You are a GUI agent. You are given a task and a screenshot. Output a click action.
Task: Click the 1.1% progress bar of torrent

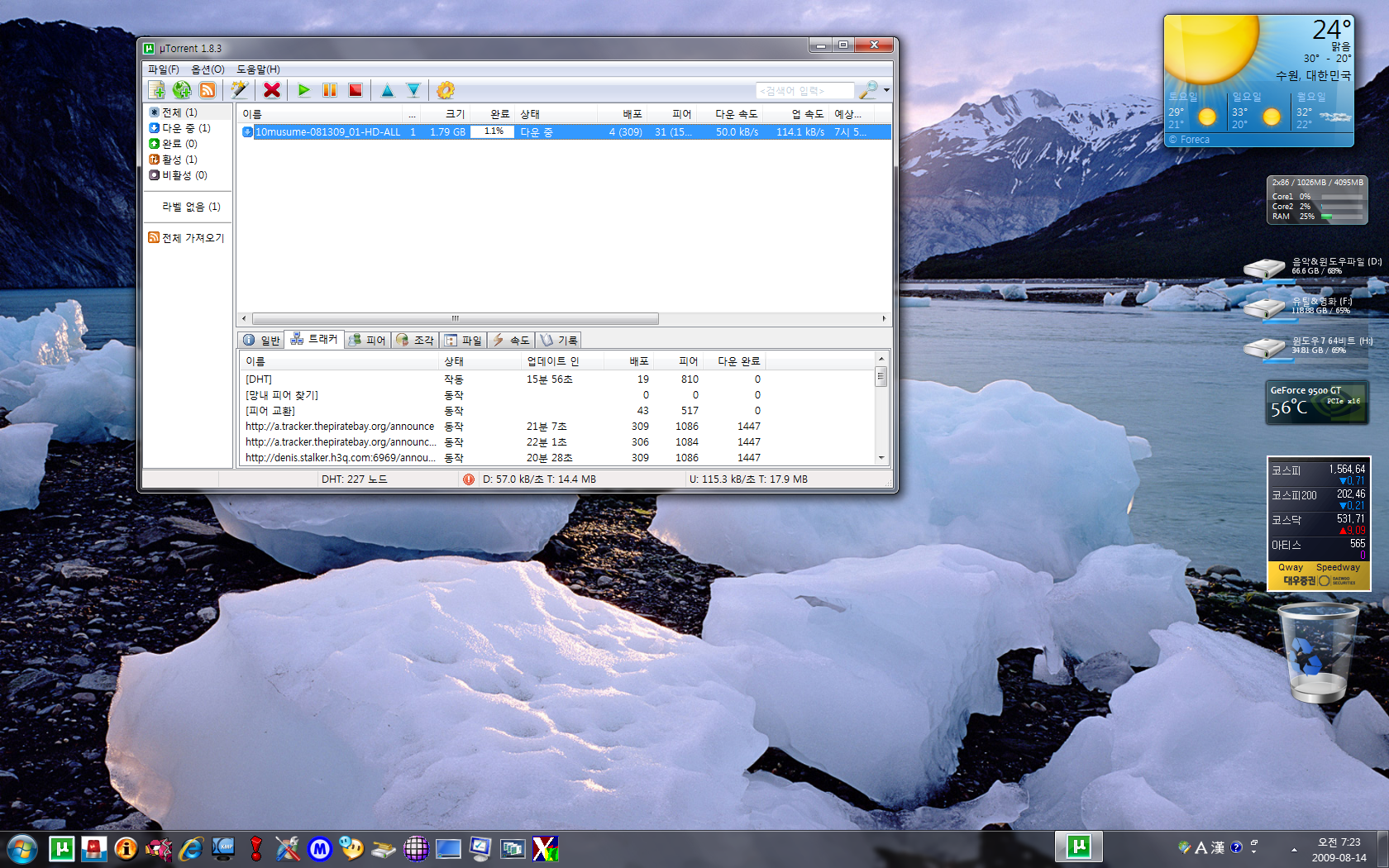tap(493, 131)
